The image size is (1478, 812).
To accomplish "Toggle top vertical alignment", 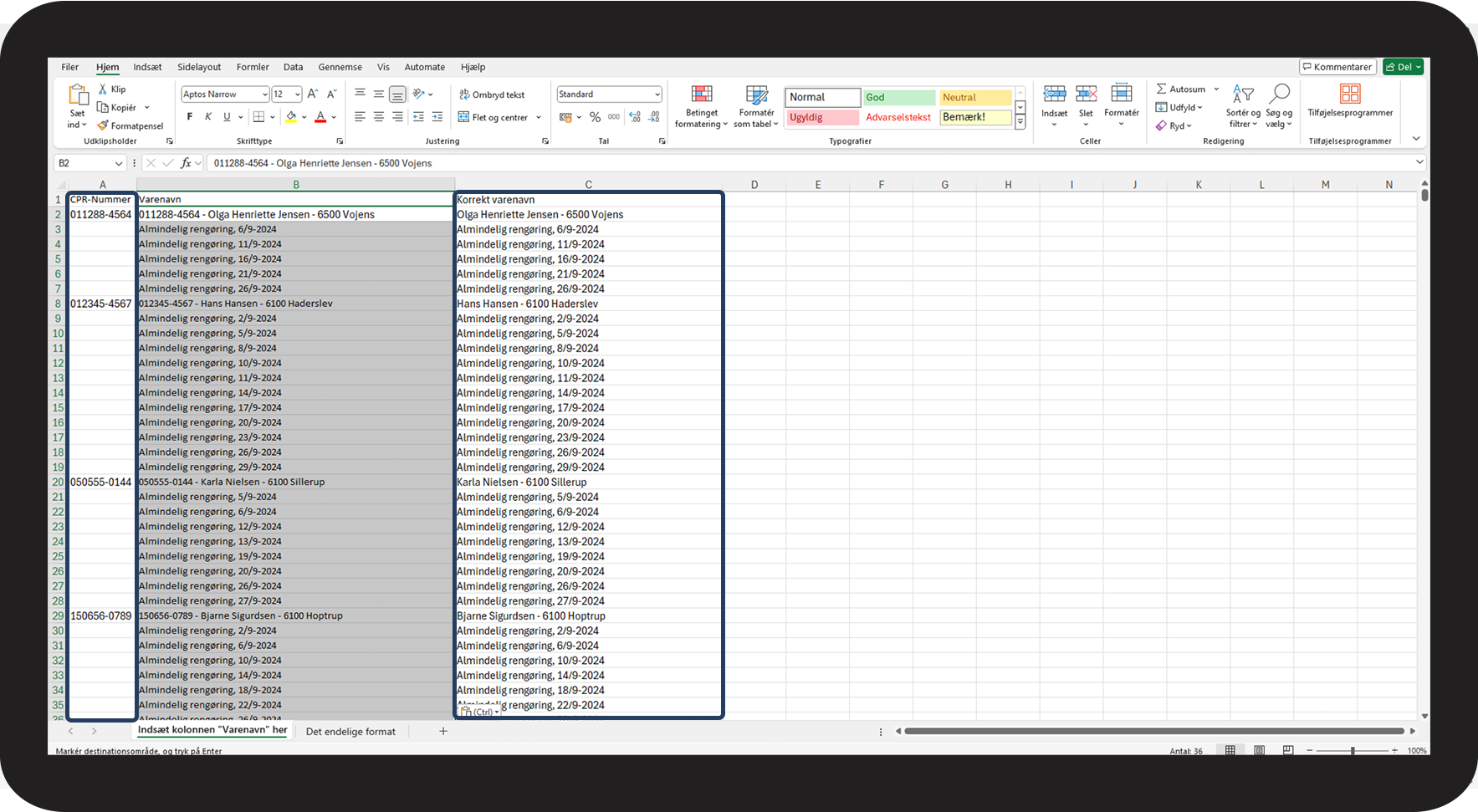I will click(360, 94).
